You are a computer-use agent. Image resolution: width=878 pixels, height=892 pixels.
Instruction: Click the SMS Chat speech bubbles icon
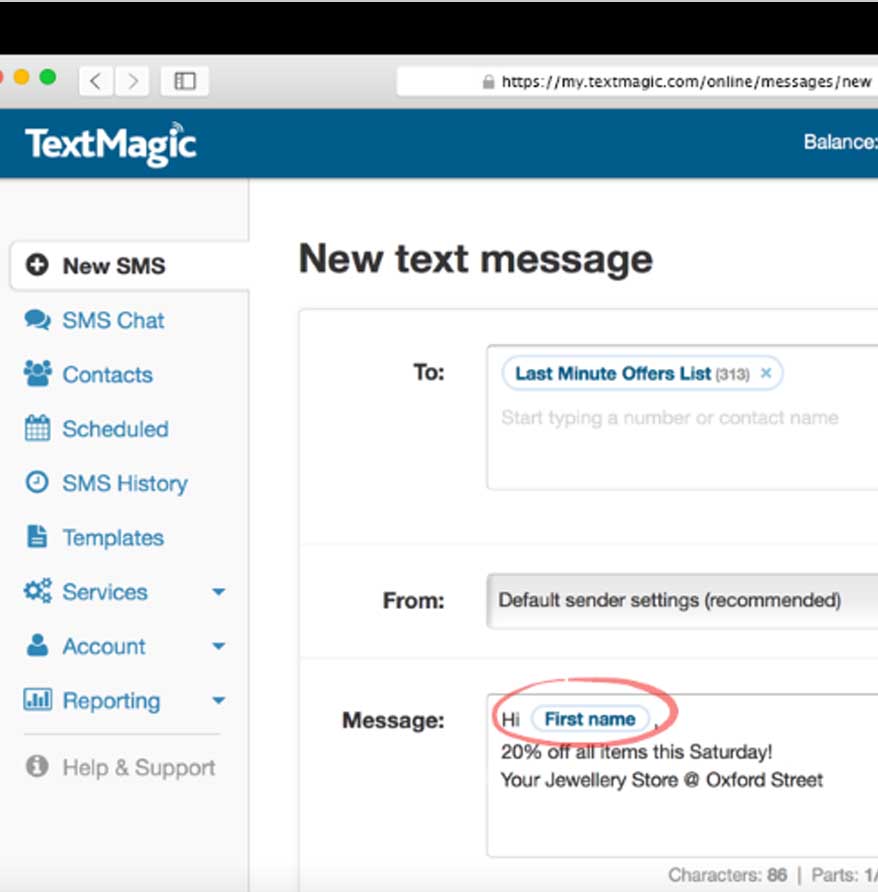(37, 320)
